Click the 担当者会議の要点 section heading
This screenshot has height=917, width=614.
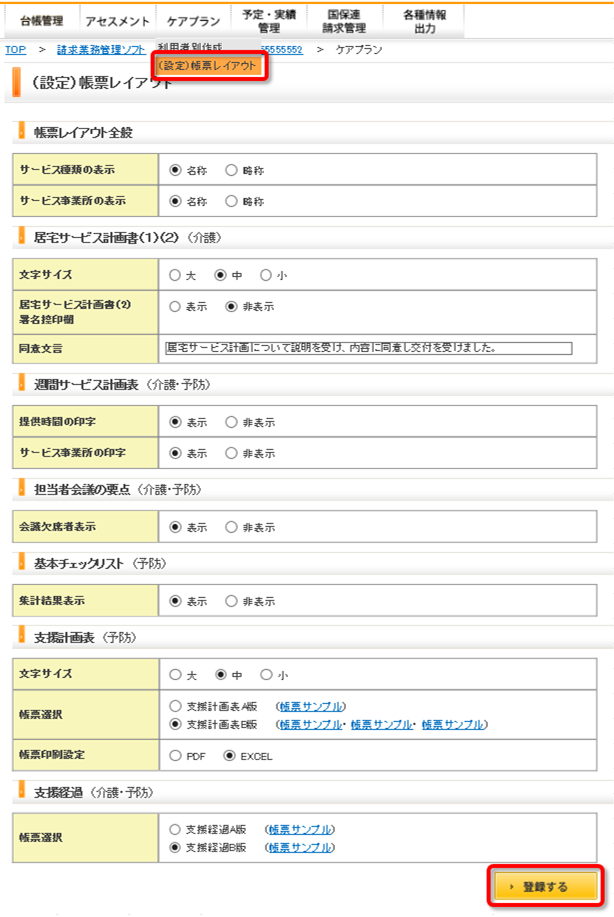(117, 489)
